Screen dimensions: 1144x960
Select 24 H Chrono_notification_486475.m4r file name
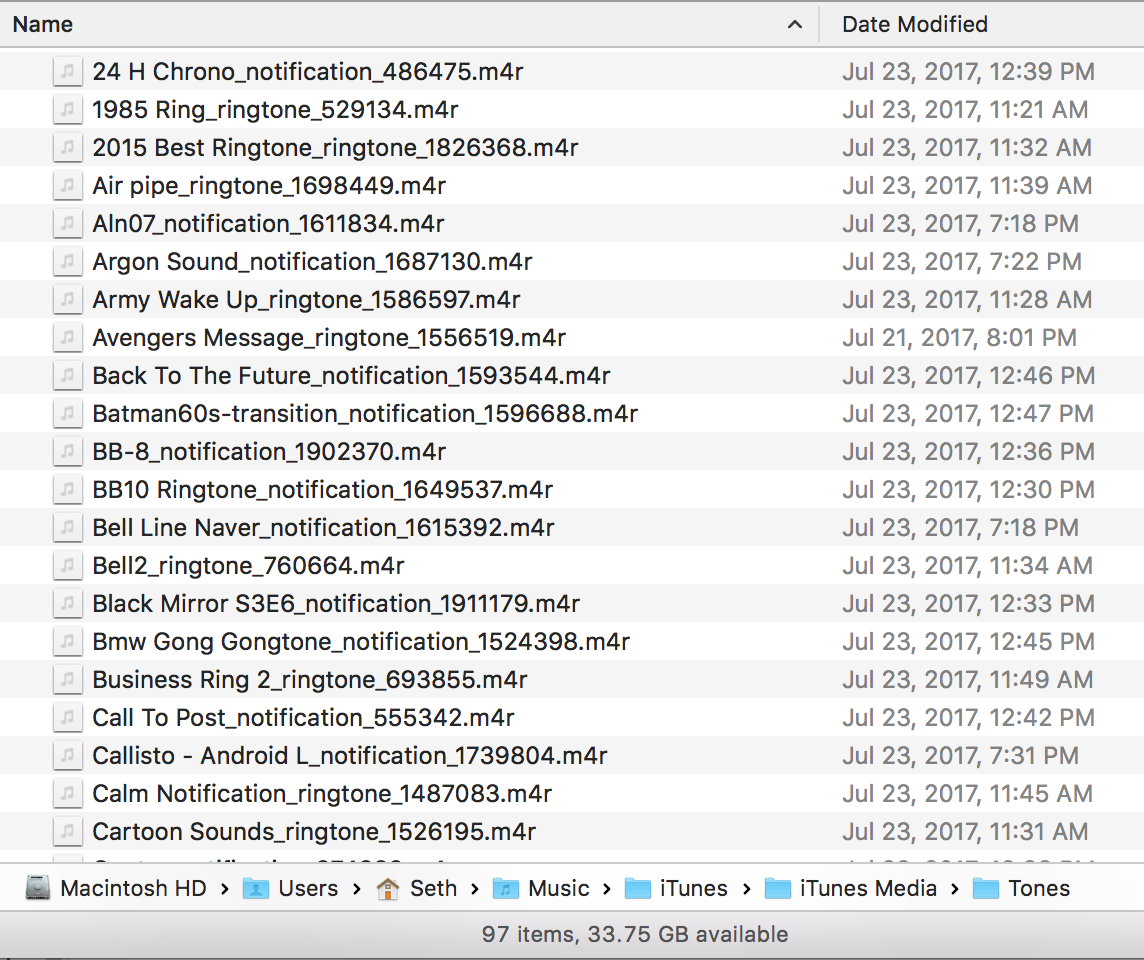[x=307, y=71]
